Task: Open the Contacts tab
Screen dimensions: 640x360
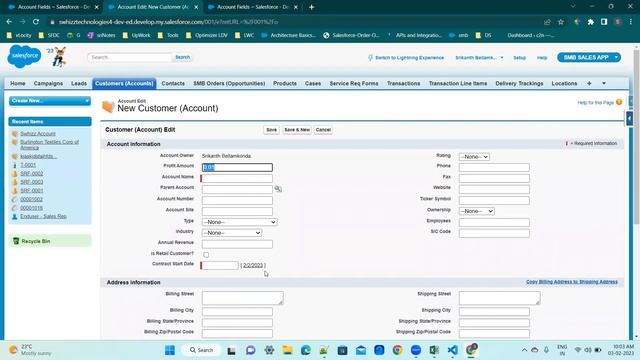Action: 173,83
